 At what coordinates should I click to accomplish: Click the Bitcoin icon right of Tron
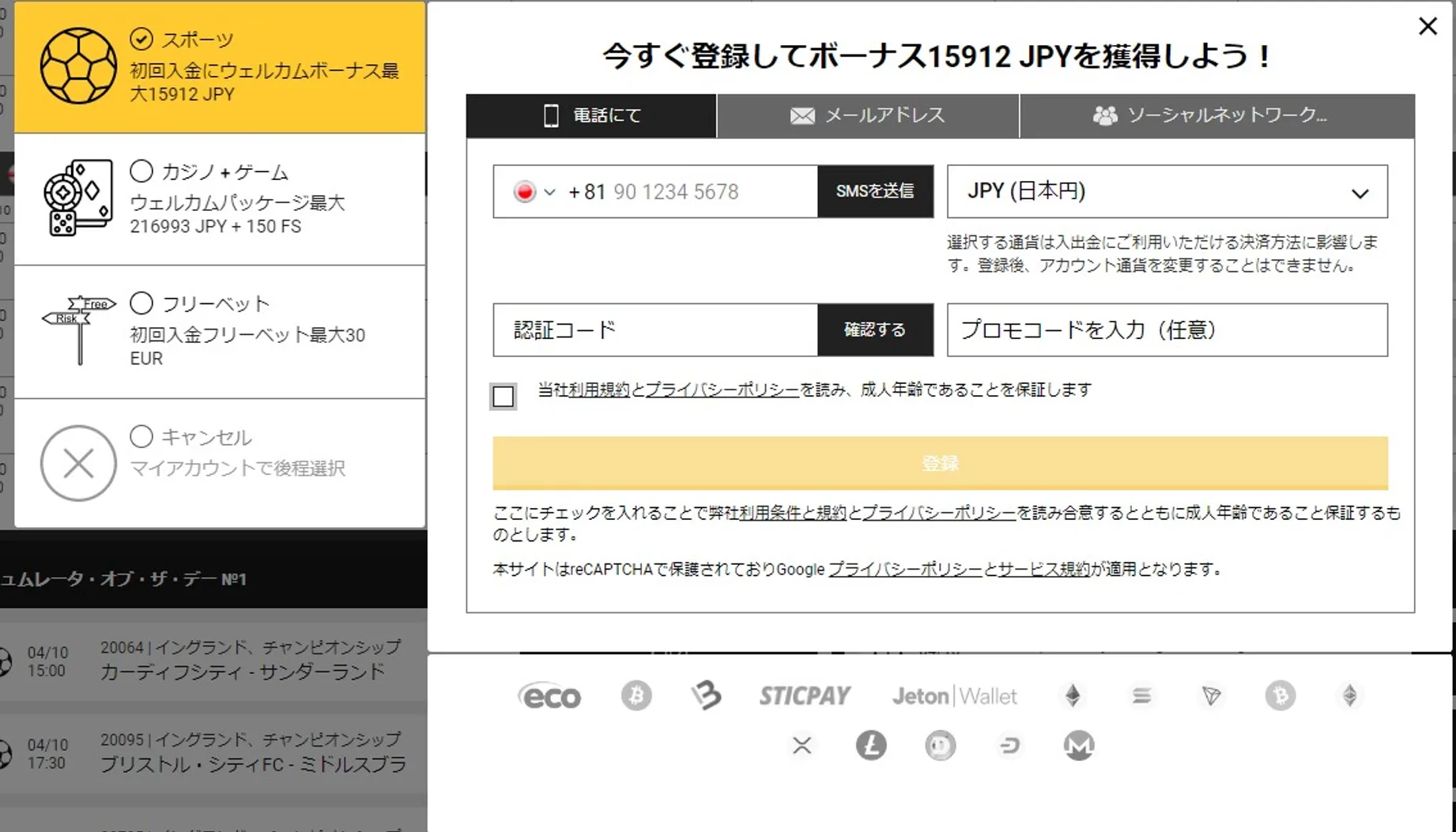tap(1280, 695)
